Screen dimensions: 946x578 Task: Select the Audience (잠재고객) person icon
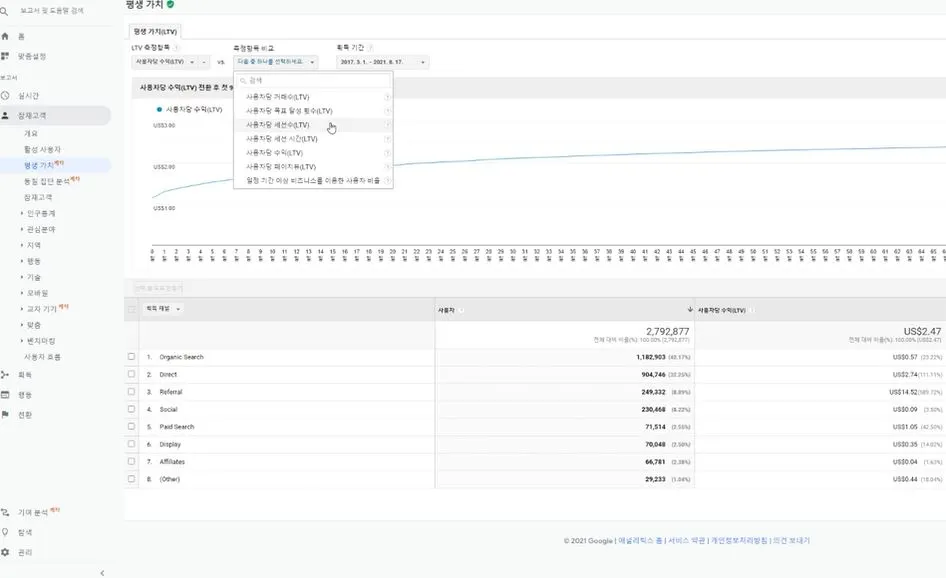[x=5, y=115]
